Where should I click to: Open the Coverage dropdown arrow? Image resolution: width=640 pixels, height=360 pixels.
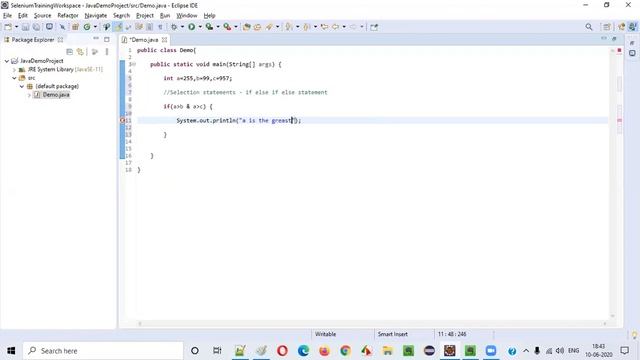[218, 27]
